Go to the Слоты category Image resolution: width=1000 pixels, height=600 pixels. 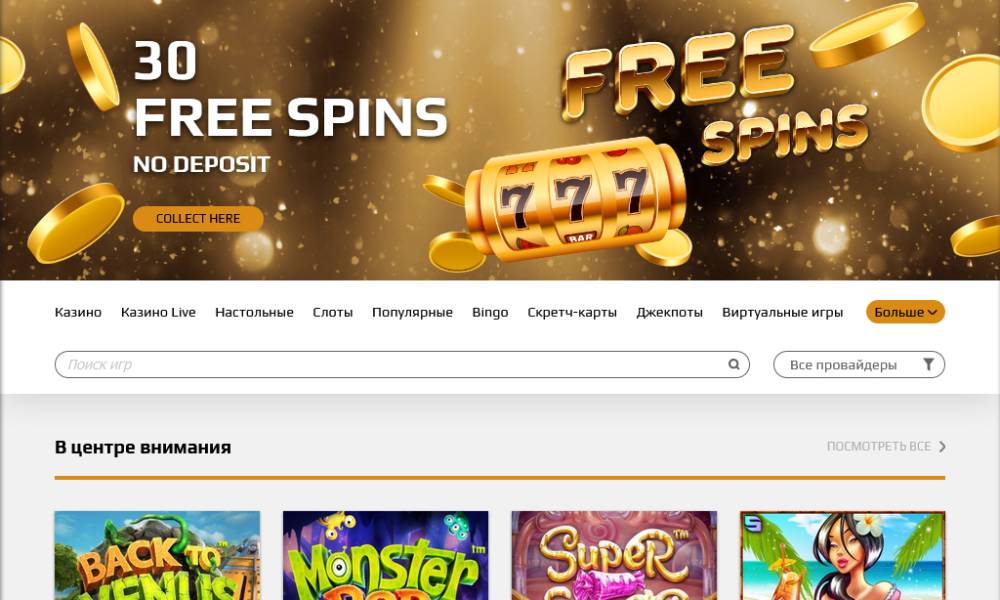click(332, 312)
